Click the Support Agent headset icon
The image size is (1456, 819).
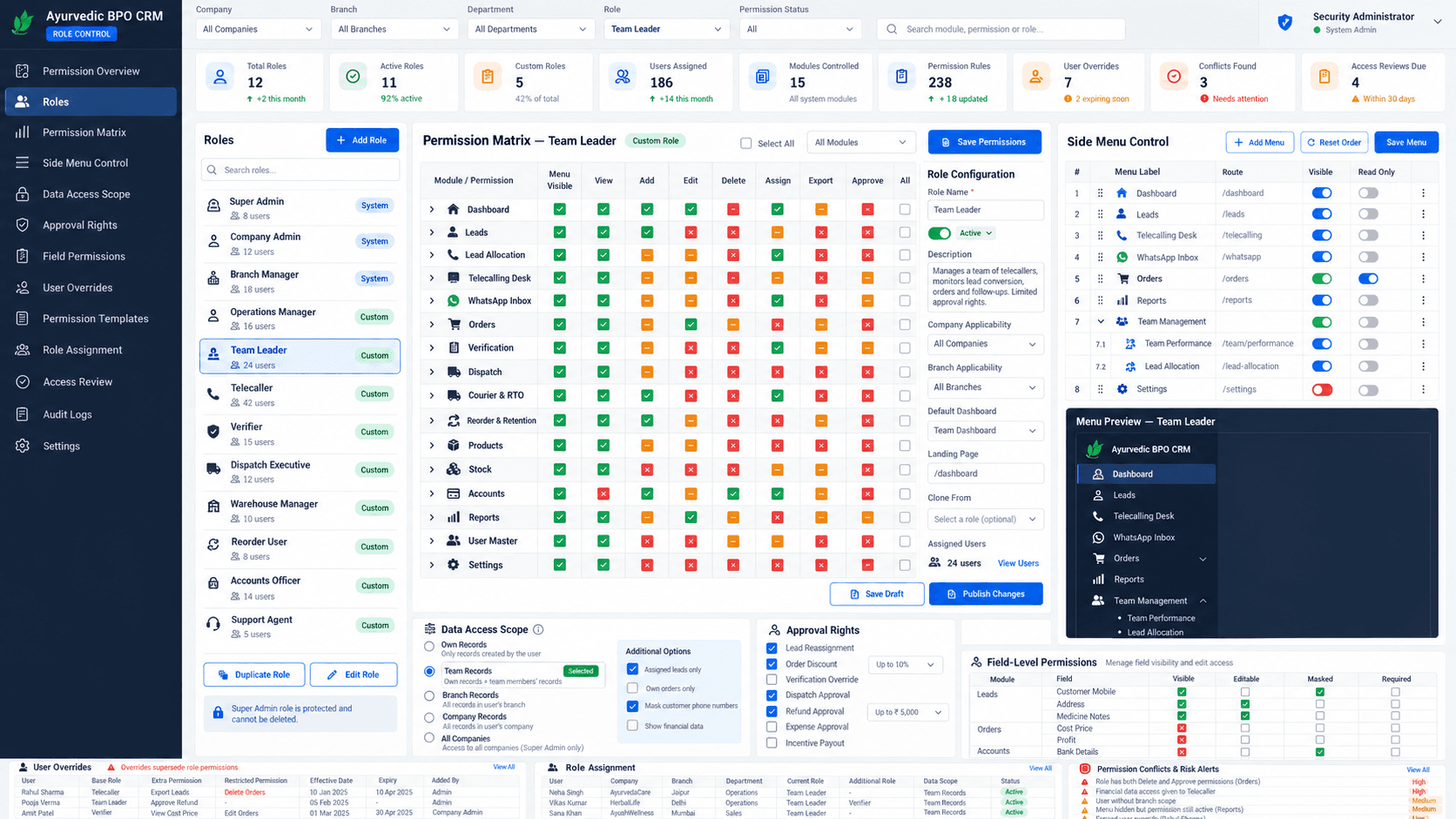point(213,624)
